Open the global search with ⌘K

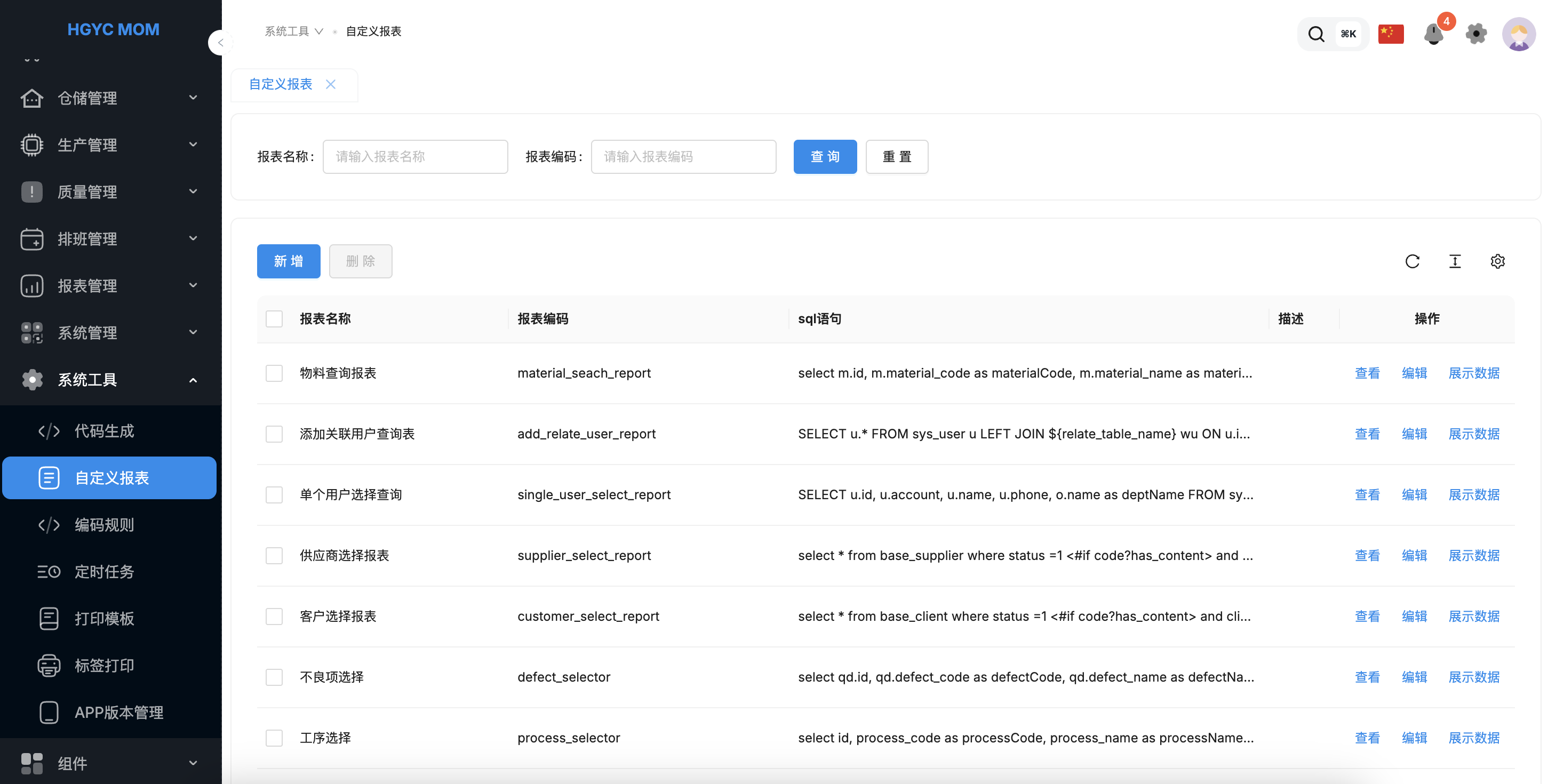pyautogui.click(x=1333, y=34)
